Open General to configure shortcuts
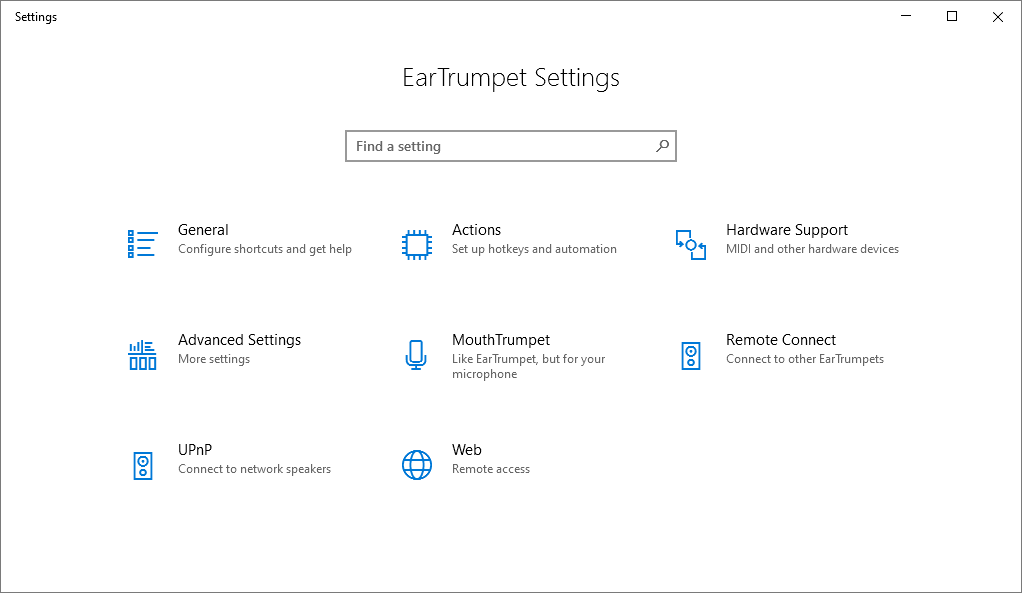Viewport: 1022px width, 593px height. [240, 239]
